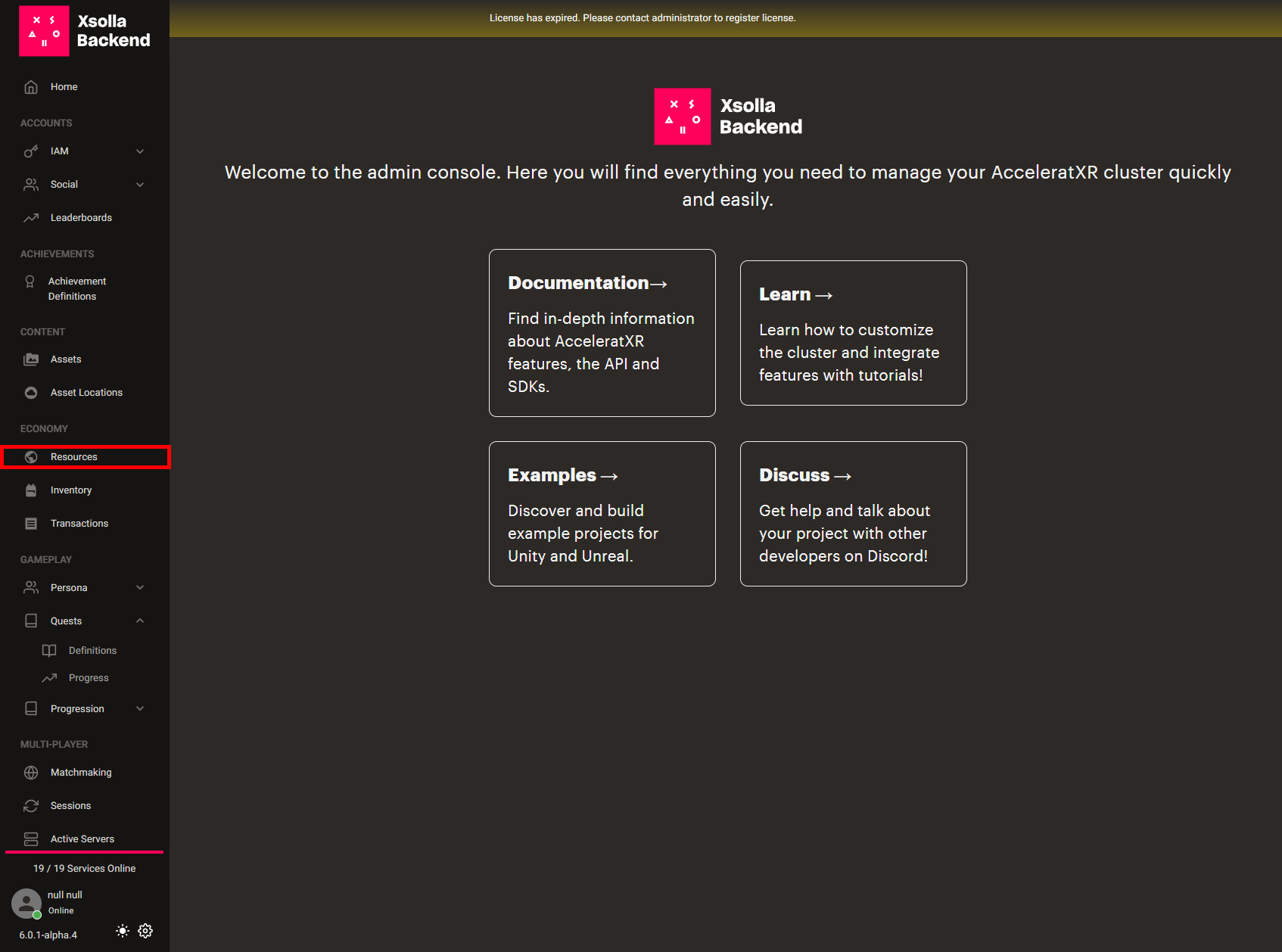The image size is (1282, 952).
Task: Click the quest Definitions open-book icon
Action: pos(49,651)
